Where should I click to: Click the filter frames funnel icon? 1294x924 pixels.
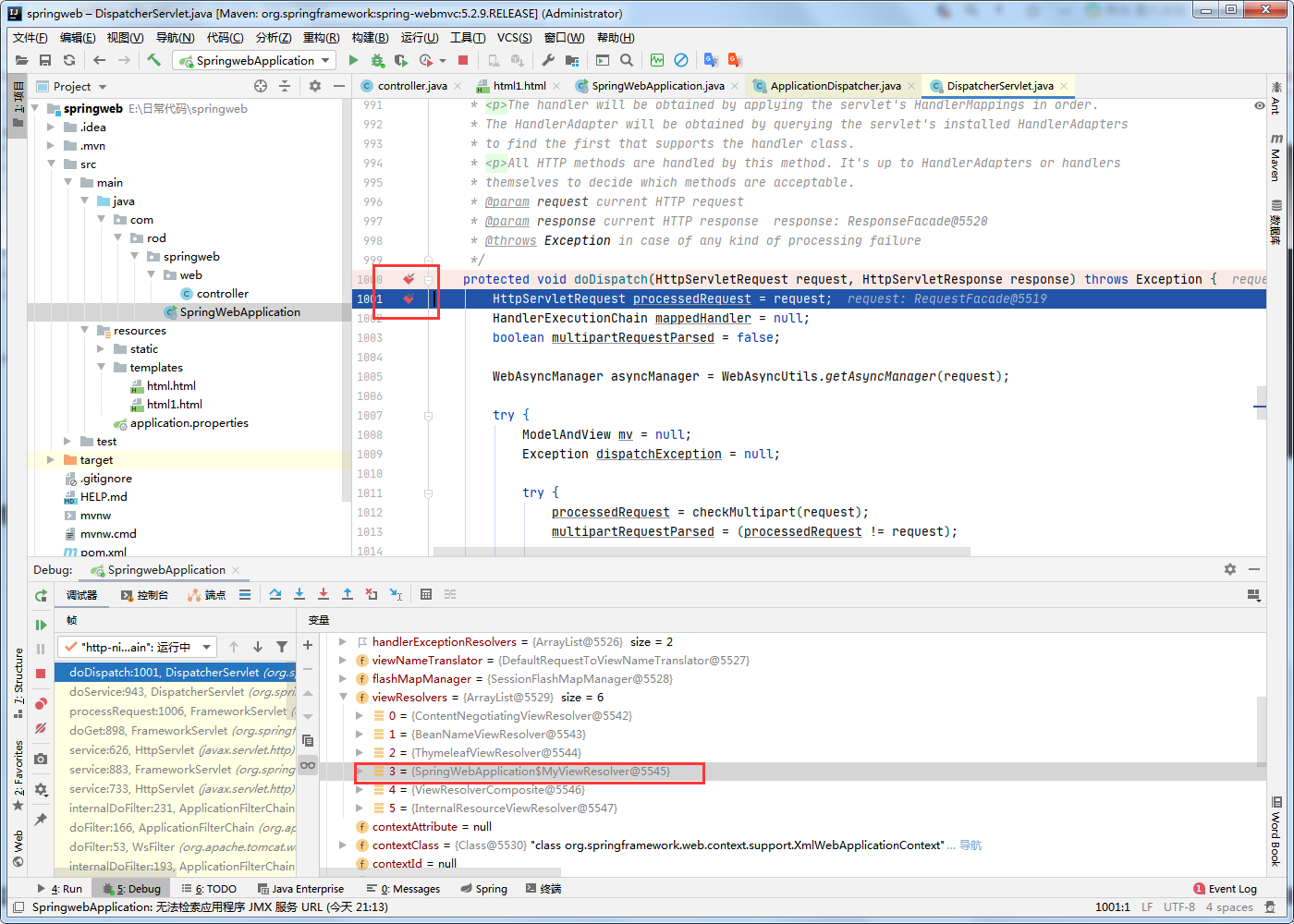click(282, 647)
